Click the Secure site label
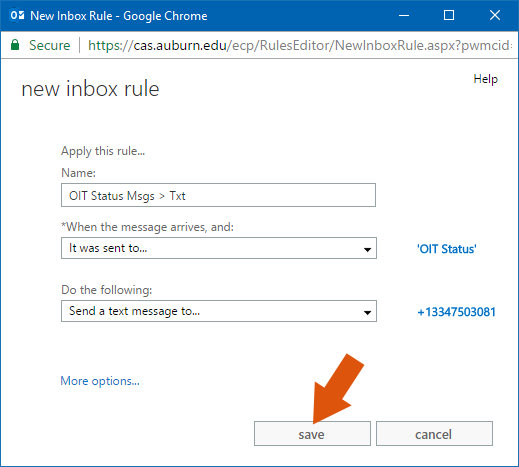This screenshot has height=467, width=519. pos(50,45)
